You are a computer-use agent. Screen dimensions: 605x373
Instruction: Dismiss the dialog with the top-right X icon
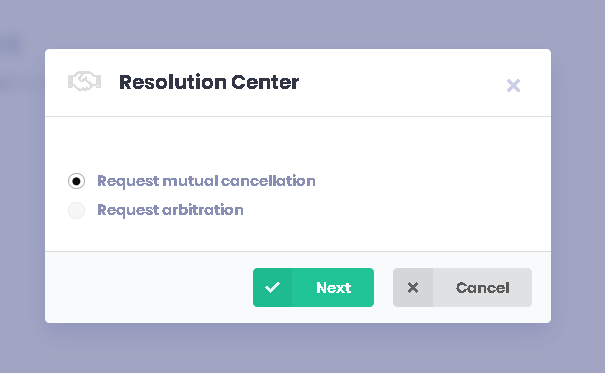click(513, 86)
